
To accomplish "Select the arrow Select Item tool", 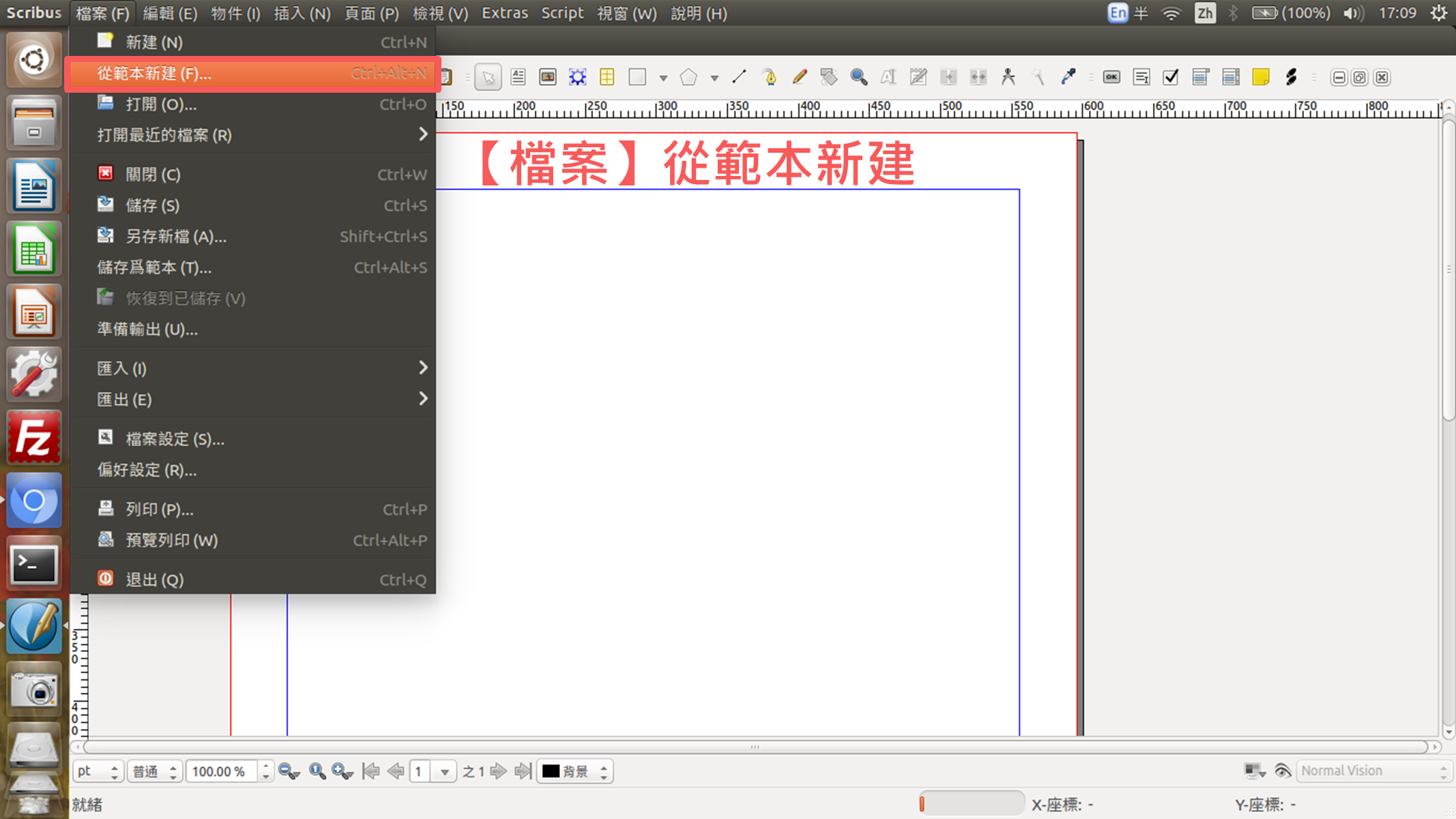I will pyautogui.click(x=488, y=77).
